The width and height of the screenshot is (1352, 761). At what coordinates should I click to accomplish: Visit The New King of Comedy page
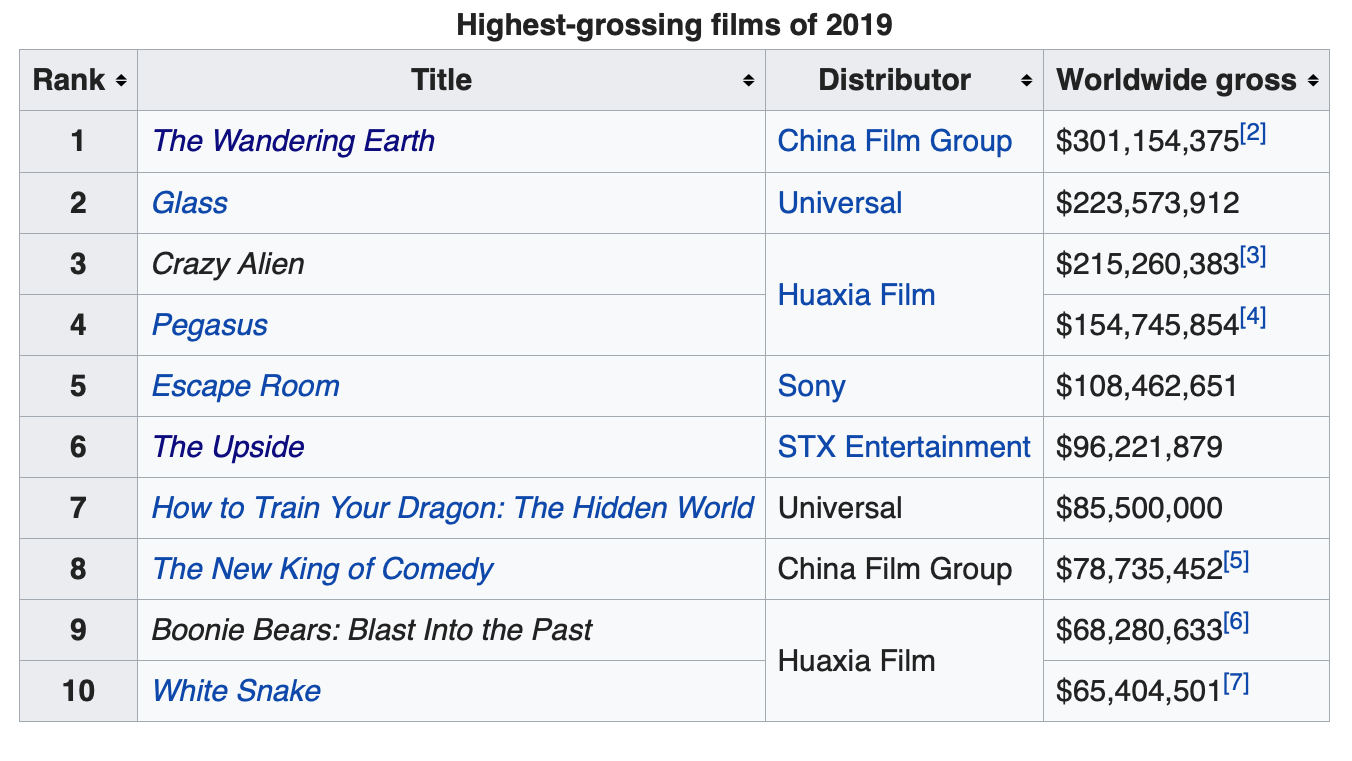pos(322,569)
